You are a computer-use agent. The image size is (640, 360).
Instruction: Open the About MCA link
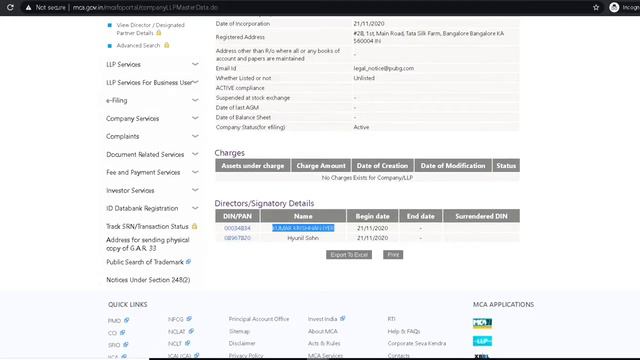tap(322, 331)
